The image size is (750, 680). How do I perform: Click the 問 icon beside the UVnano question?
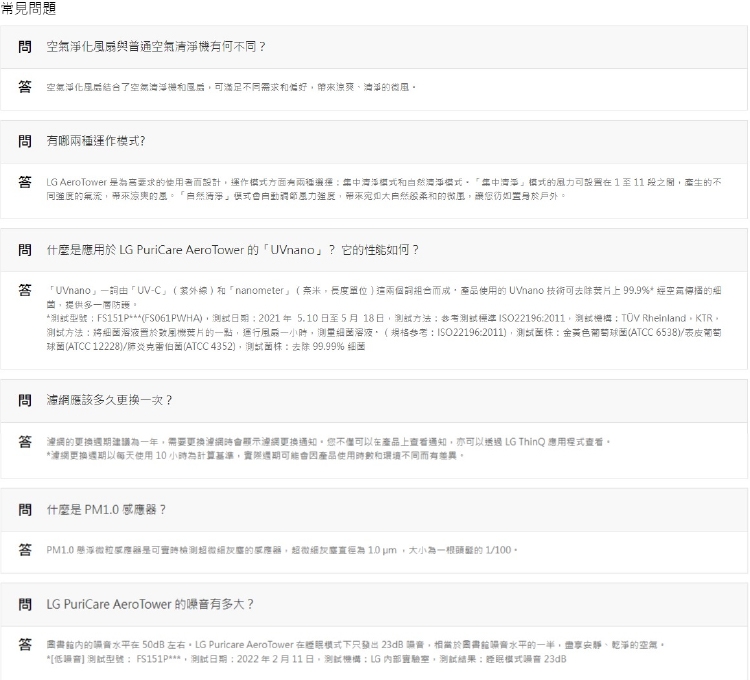coord(24,248)
